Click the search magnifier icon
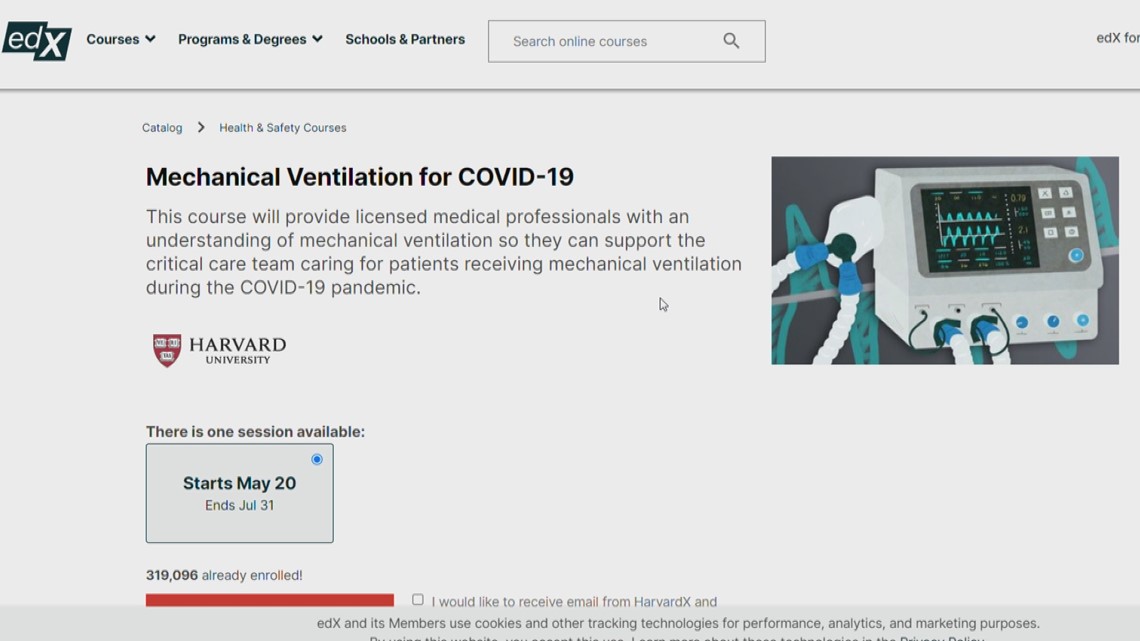This screenshot has height=641, width=1140. pos(731,41)
